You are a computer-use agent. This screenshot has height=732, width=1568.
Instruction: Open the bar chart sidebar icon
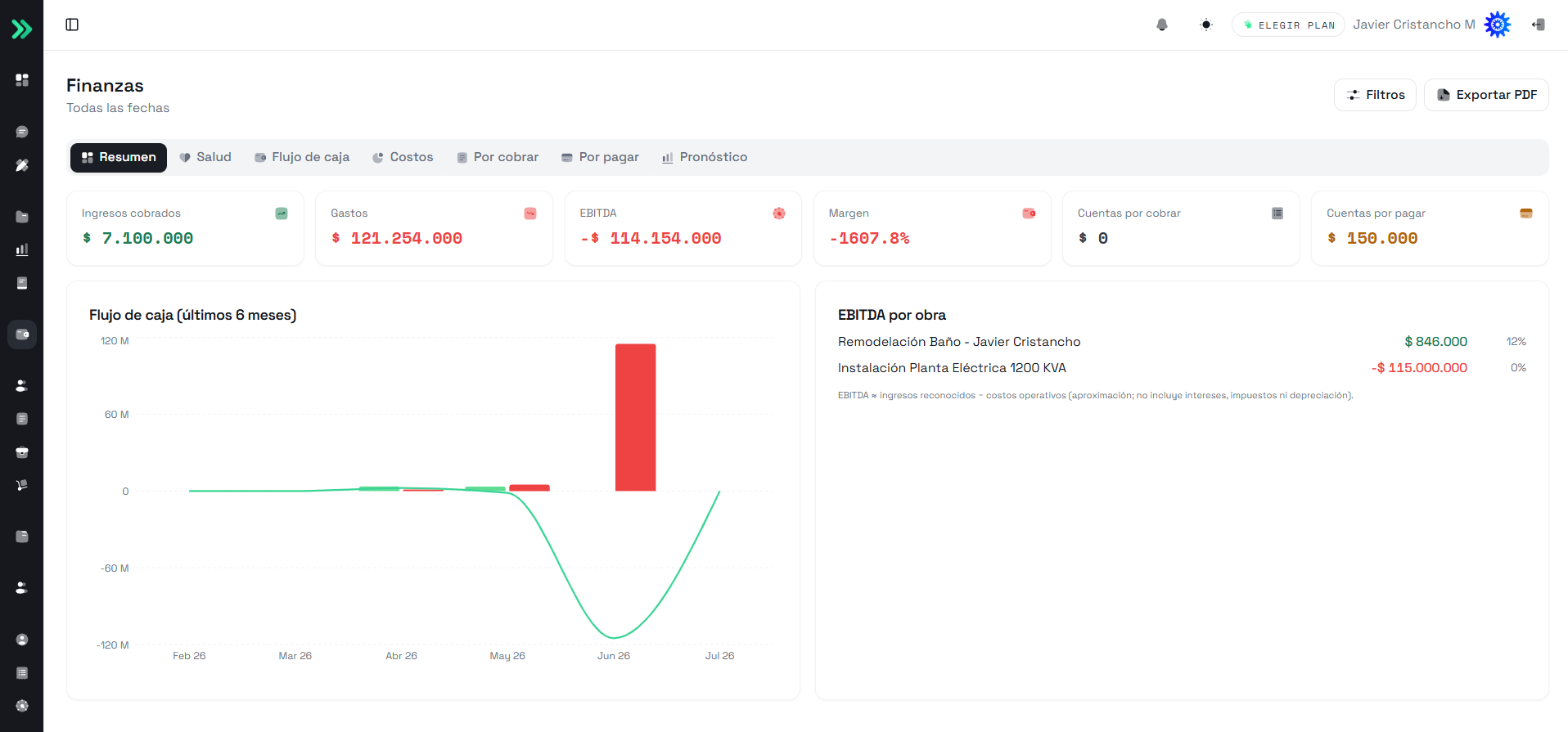click(22, 249)
